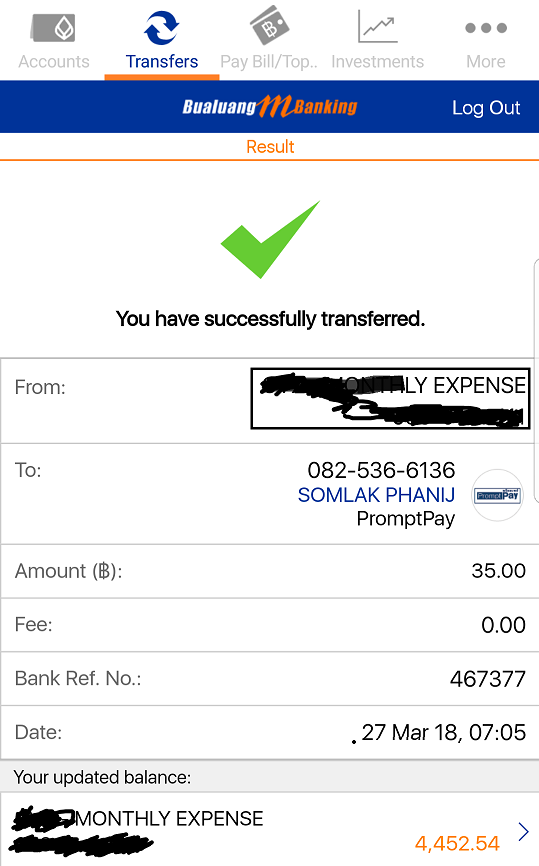Open the Pay Bill/Top-up card icon
The width and height of the screenshot is (539, 866).
(269, 25)
